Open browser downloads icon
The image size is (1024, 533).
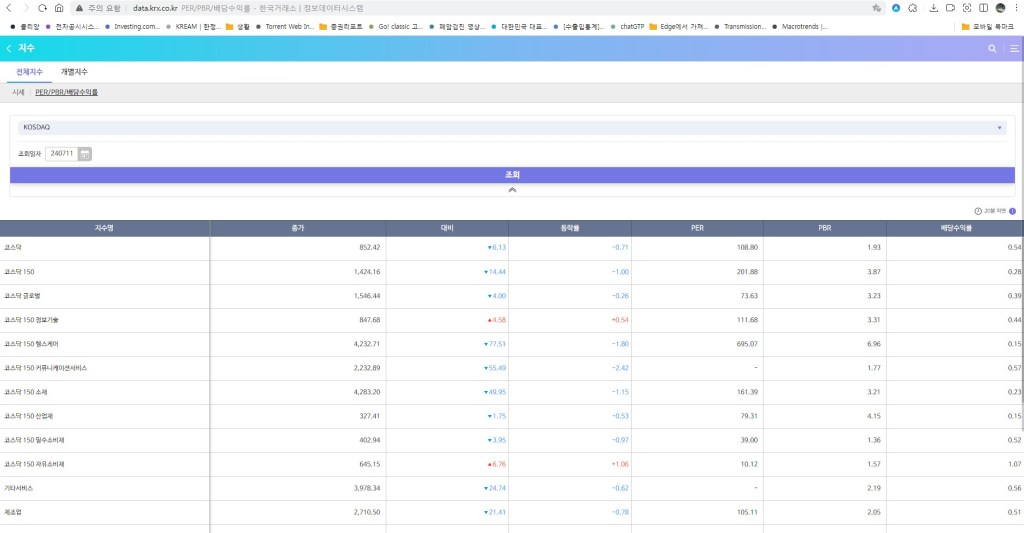point(933,8)
